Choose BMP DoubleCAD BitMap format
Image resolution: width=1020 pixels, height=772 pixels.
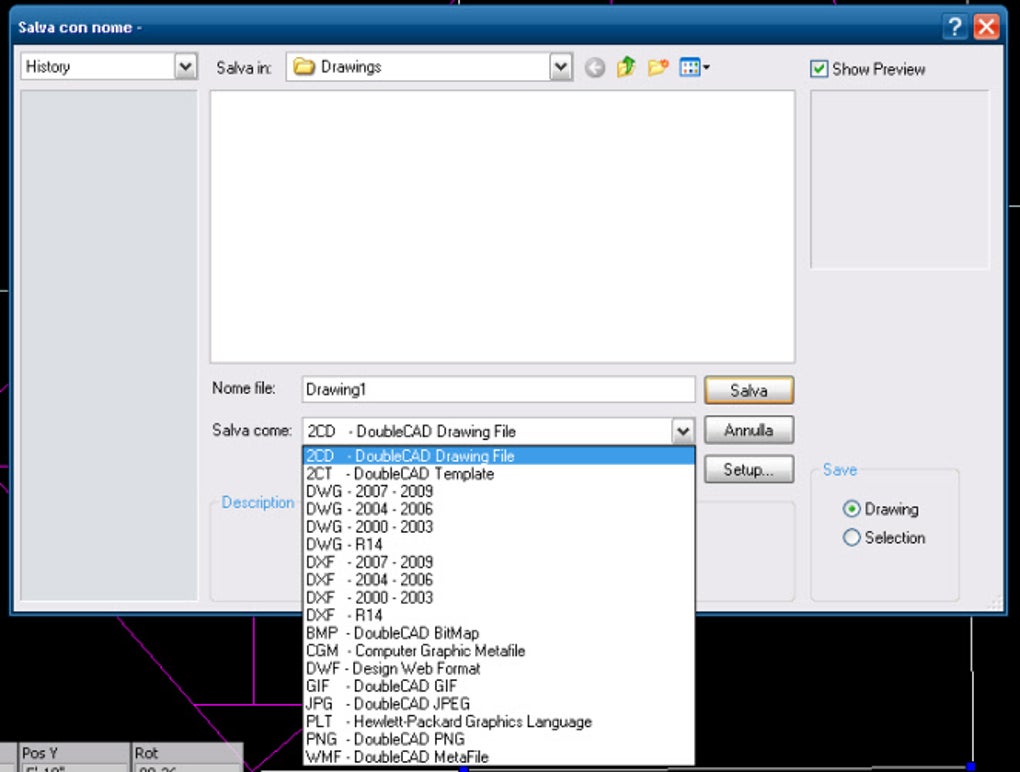click(499, 633)
